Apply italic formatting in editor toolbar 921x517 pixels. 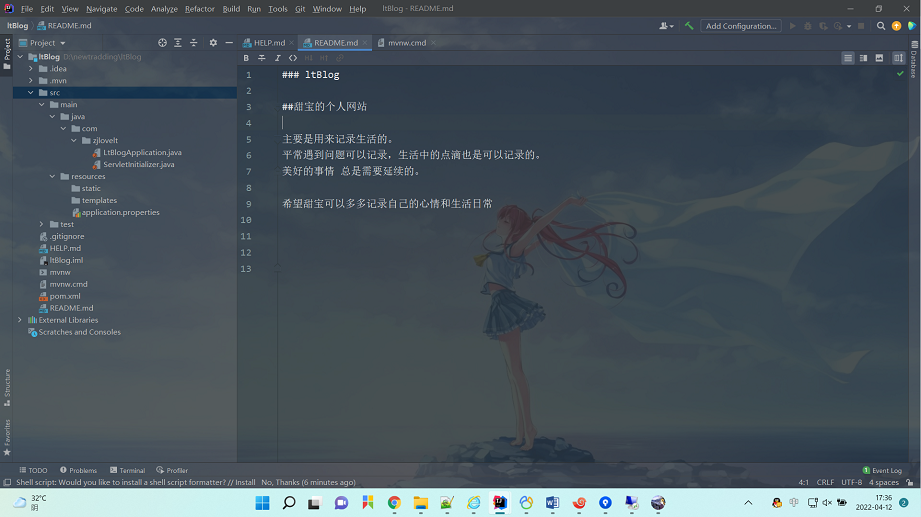[x=277, y=58]
